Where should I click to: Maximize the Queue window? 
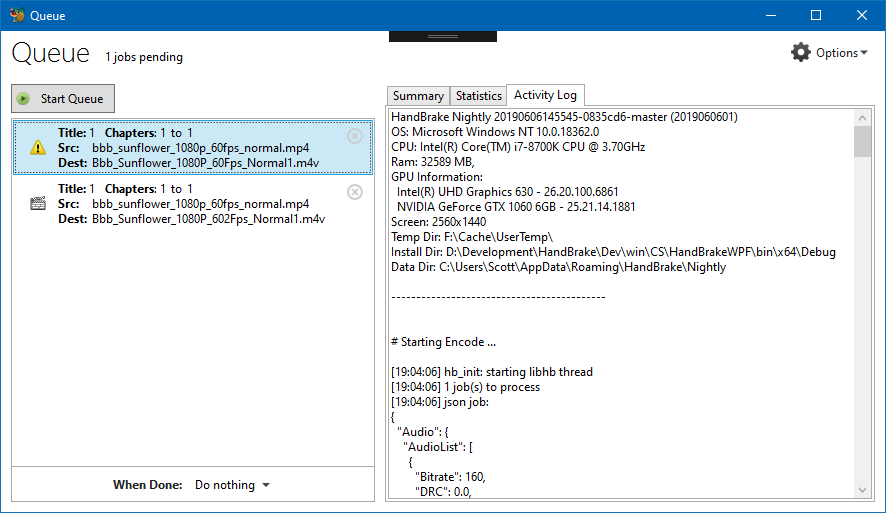816,15
